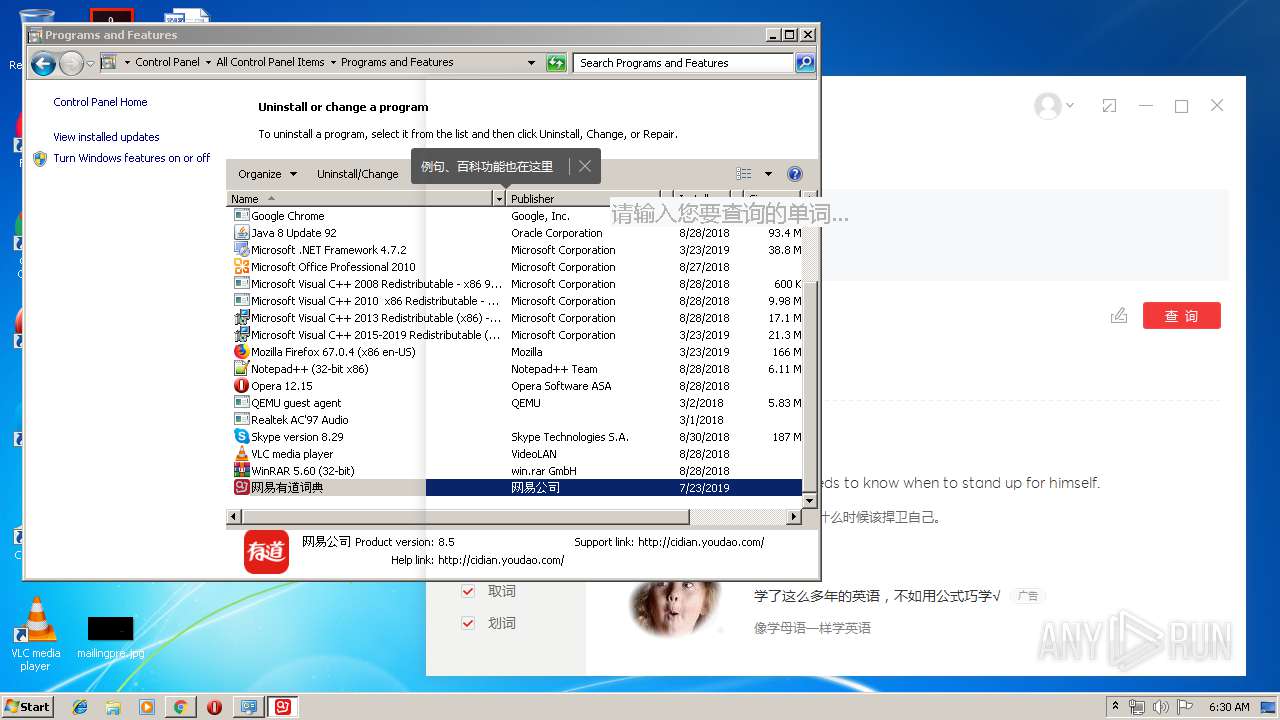Open Control Panel Home link

click(x=100, y=102)
